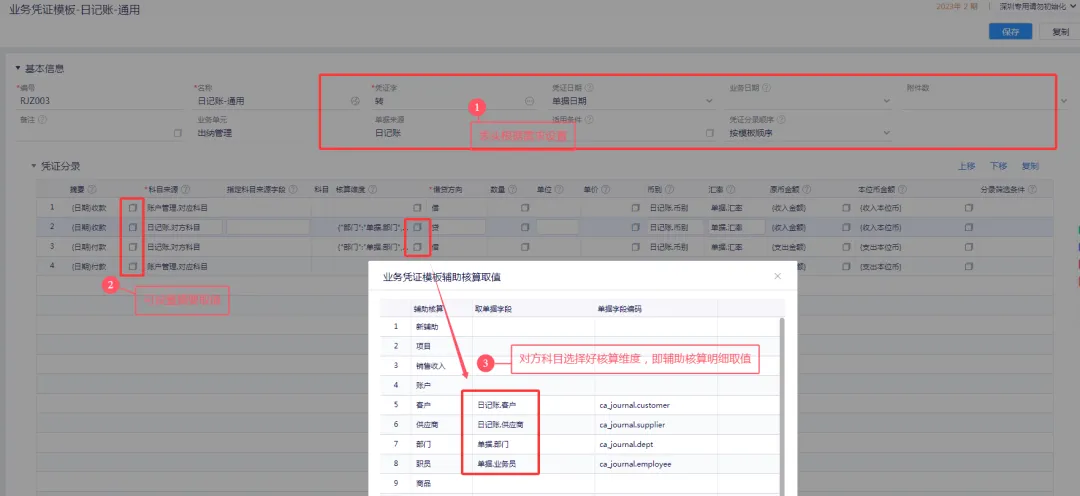Open the 业务日期 dropdown
Image resolution: width=1080 pixels, height=496 pixels.
pyautogui.click(x=886, y=101)
